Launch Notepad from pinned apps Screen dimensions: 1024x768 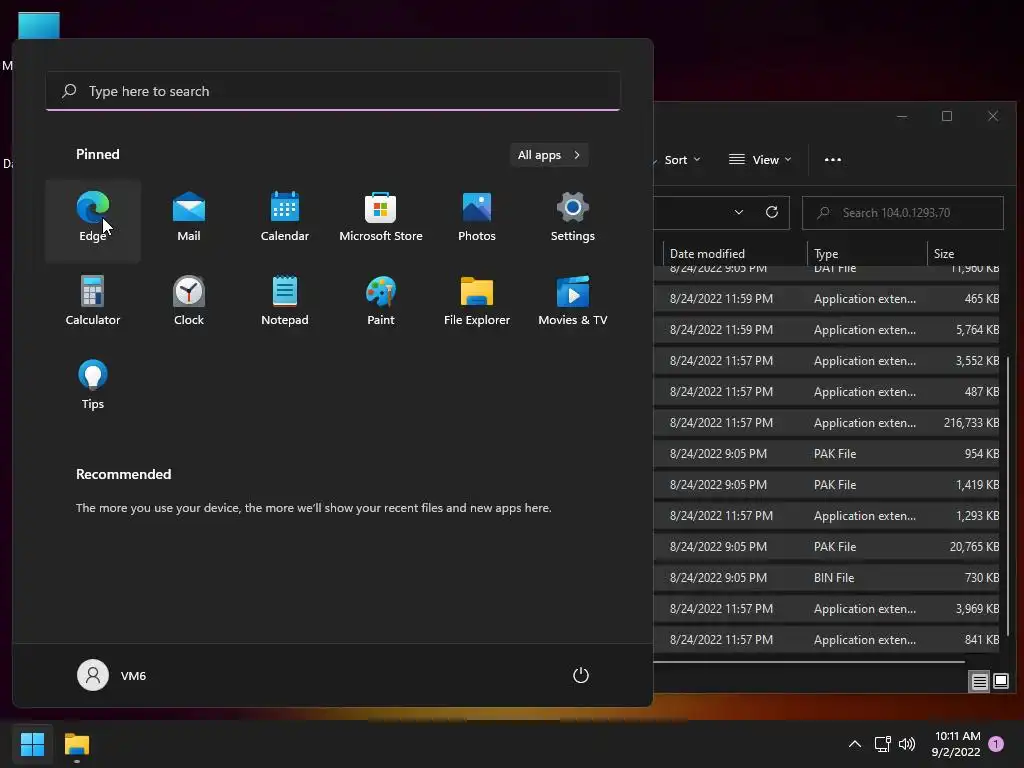click(285, 302)
